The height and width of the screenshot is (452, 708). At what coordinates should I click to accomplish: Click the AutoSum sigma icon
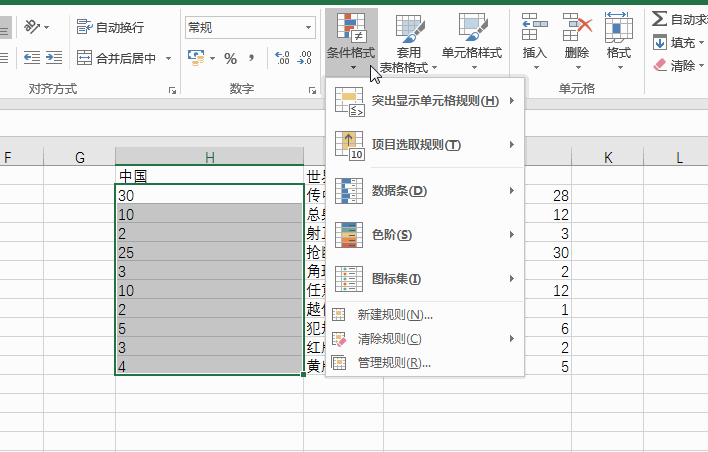659,19
